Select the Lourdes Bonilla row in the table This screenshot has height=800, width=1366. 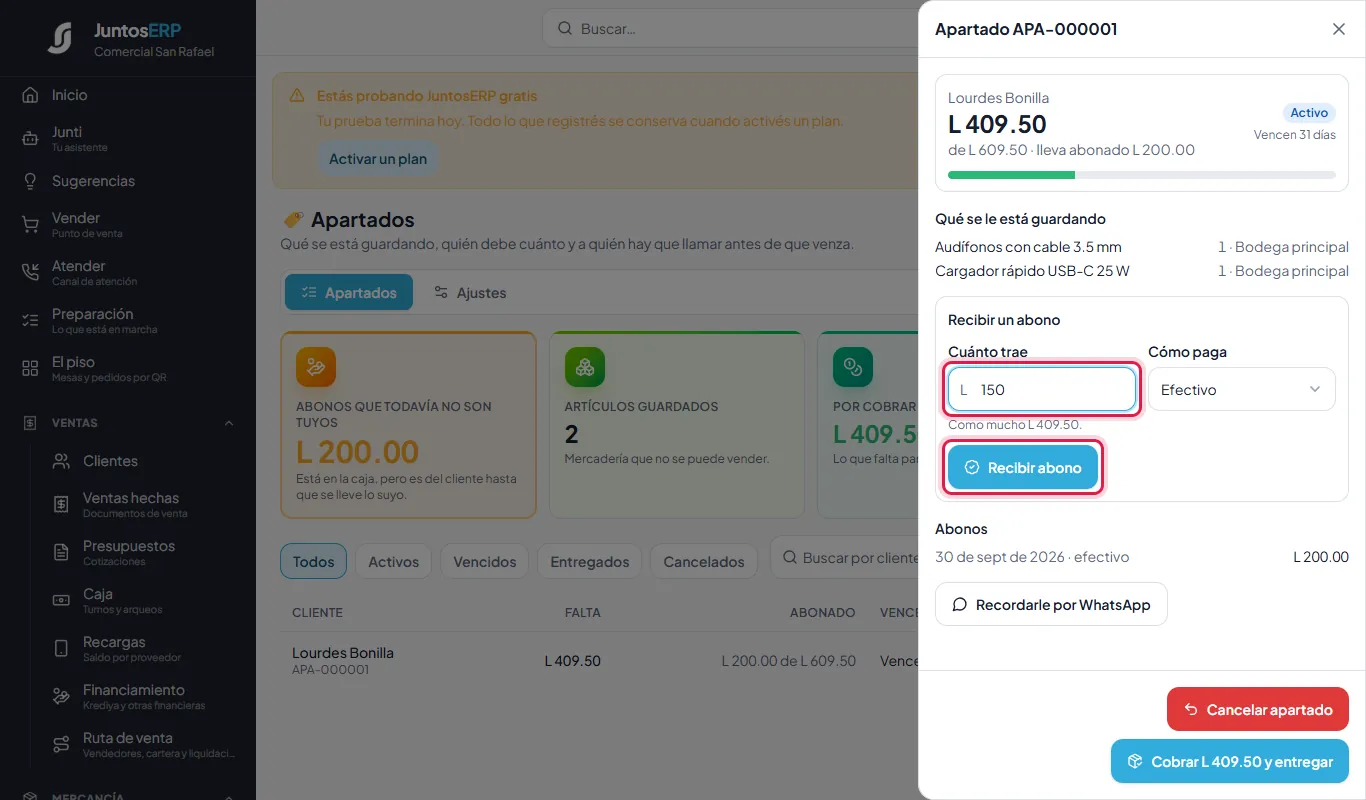(x=600, y=661)
